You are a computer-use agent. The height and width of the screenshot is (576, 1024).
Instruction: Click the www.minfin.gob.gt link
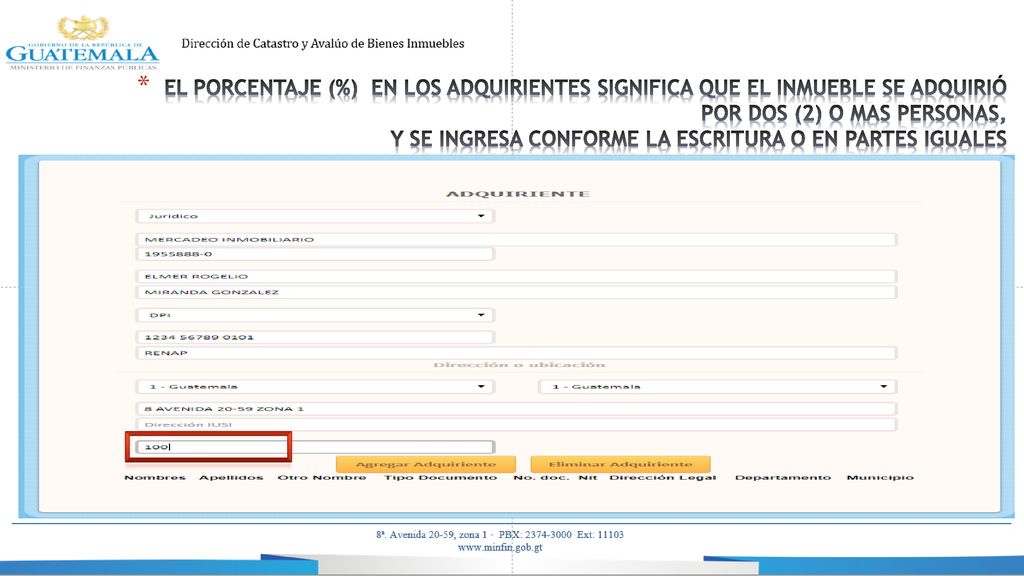pos(500,547)
